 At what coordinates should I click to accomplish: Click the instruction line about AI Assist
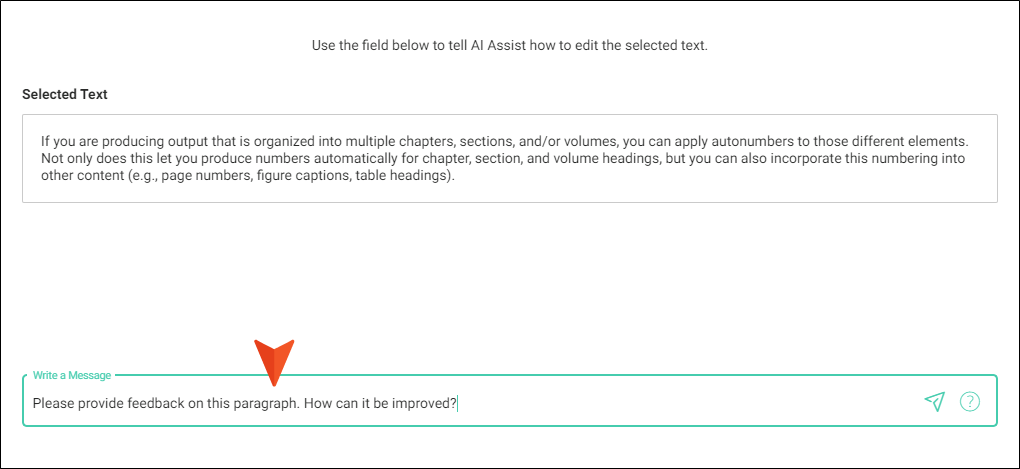coord(509,46)
